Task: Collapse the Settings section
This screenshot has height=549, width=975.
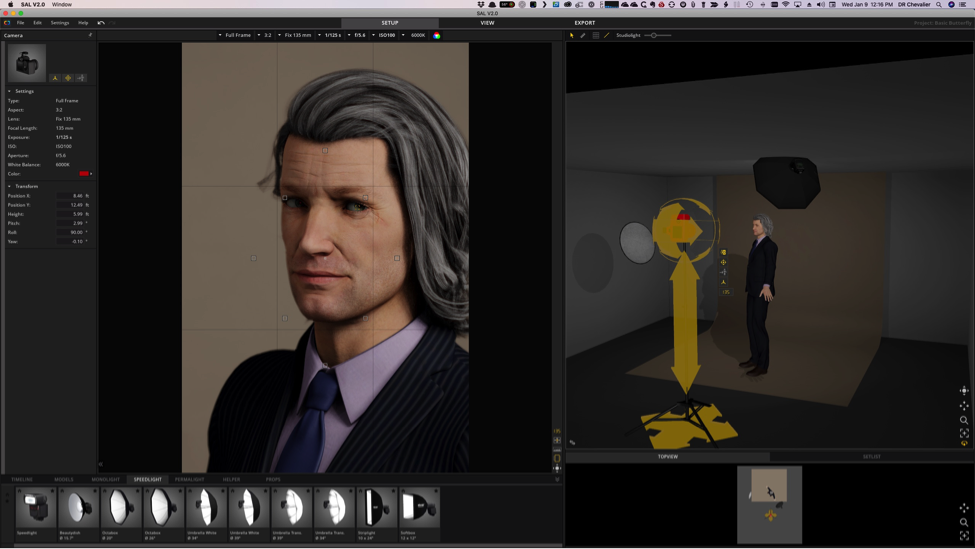Action: pyautogui.click(x=10, y=91)
